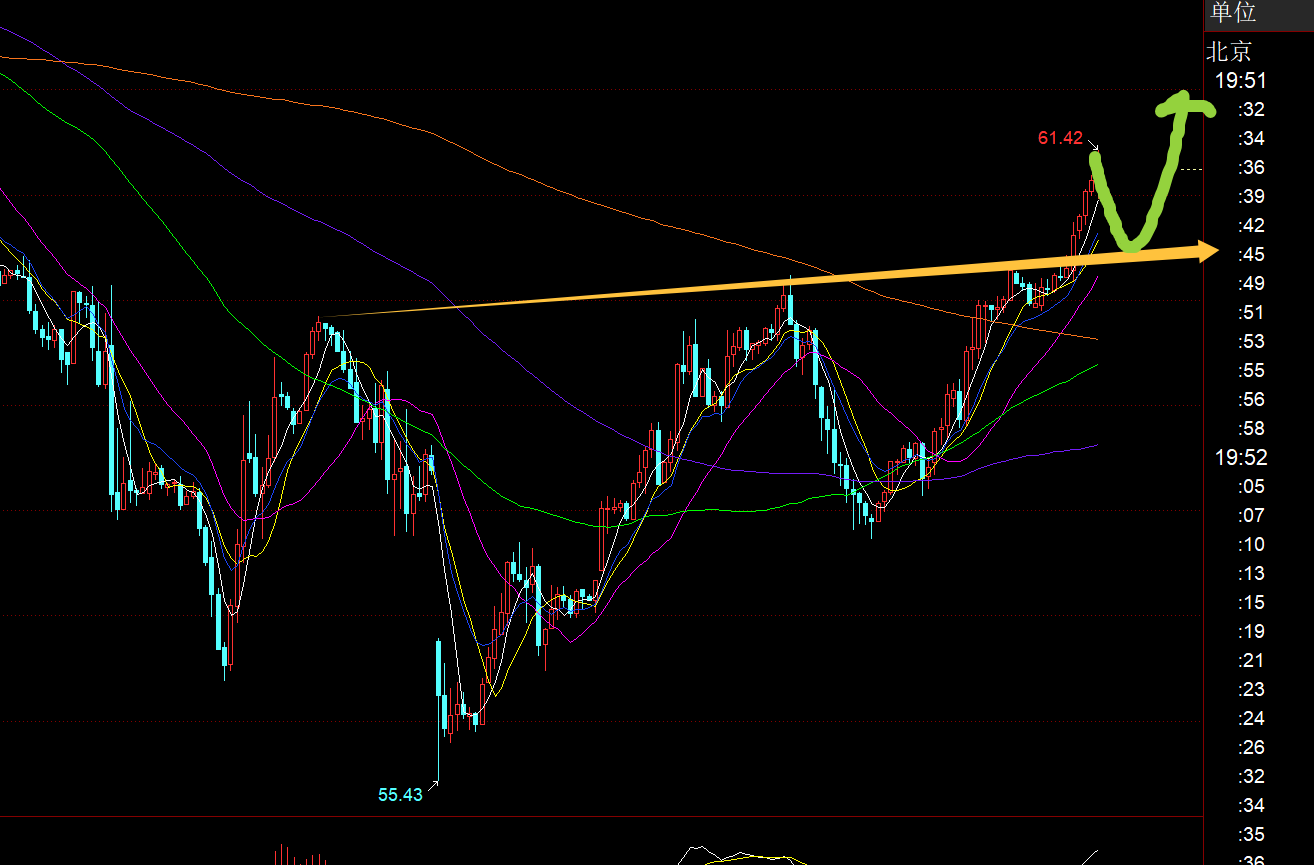Click the 单位 column header
Screen dimensions: 1314x865
[1233, 13]
